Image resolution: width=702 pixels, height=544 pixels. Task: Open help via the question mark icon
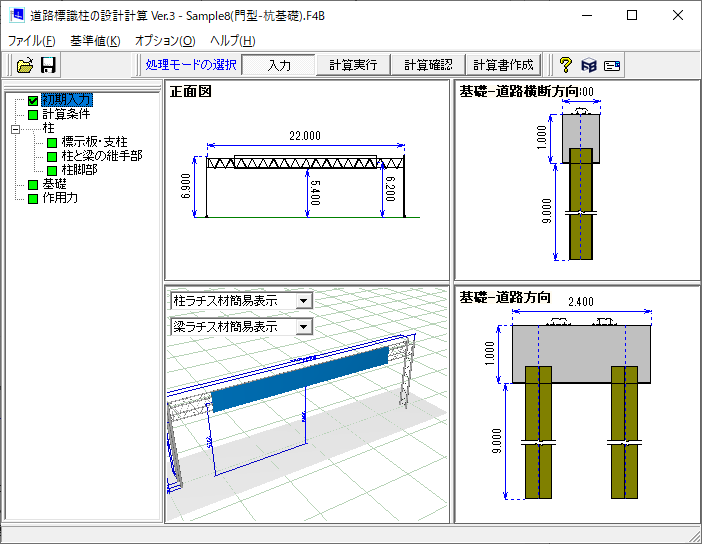pyautogui.click(x=566, y=65)
